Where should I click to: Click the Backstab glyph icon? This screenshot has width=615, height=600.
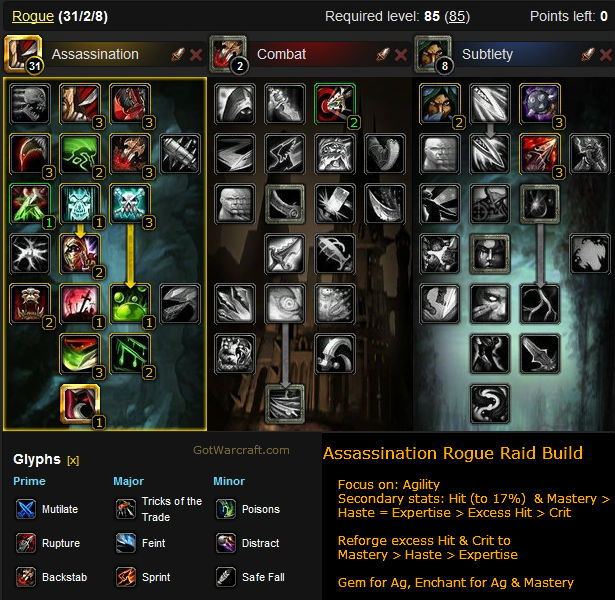(26, 577)
